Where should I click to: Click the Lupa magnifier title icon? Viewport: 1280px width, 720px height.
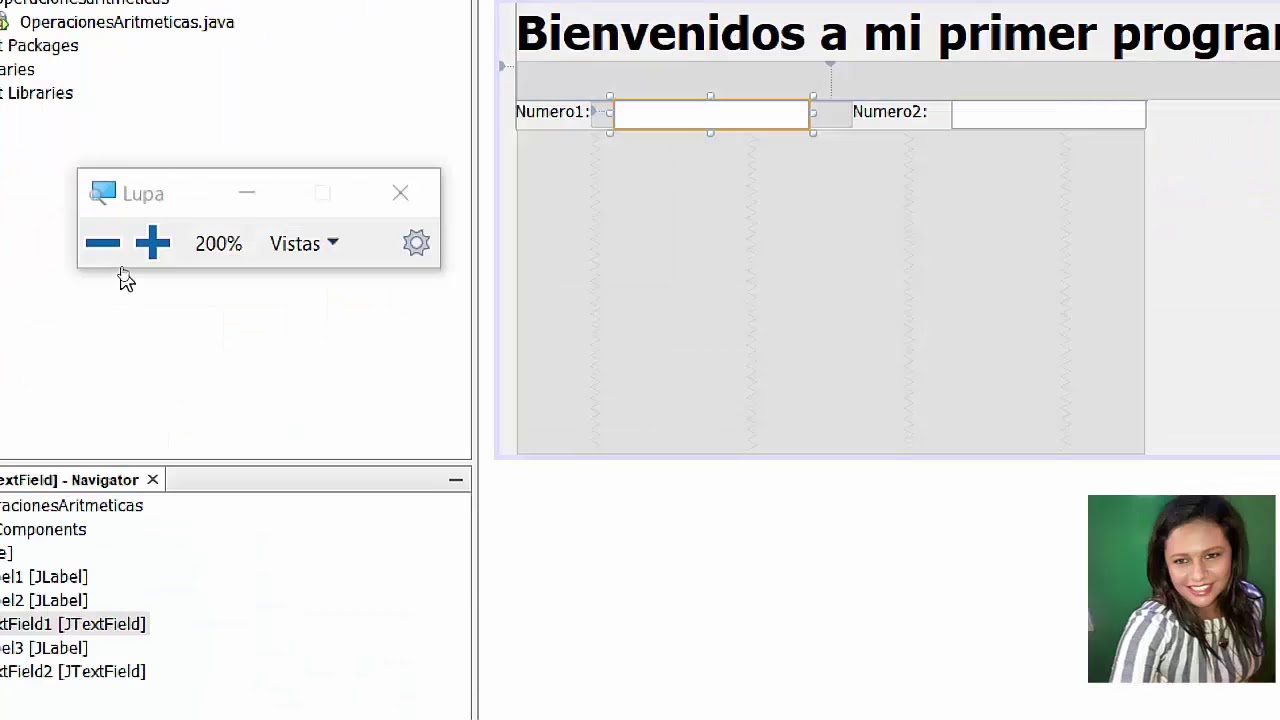click(x=103, y=193)
